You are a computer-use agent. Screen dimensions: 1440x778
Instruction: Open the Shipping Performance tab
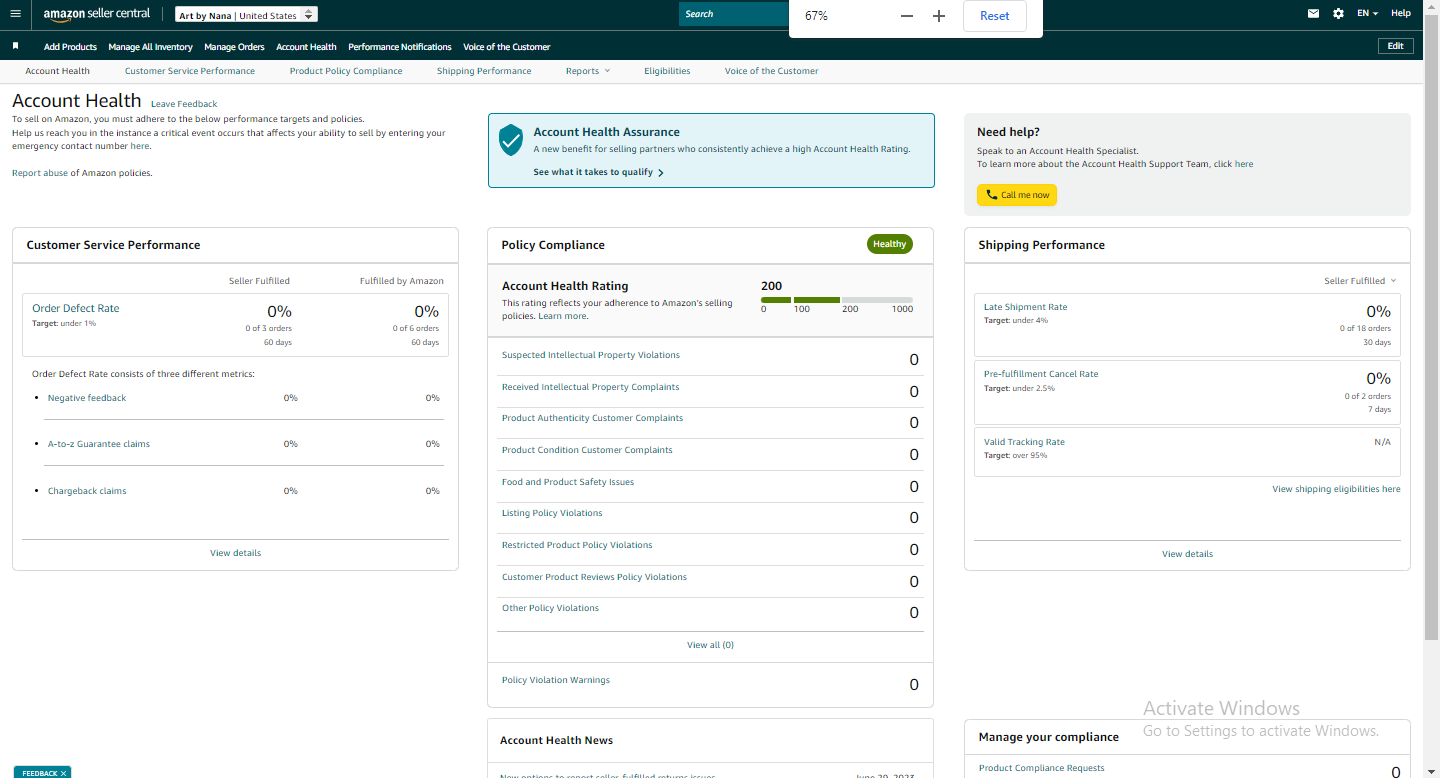tap(484, 71)
